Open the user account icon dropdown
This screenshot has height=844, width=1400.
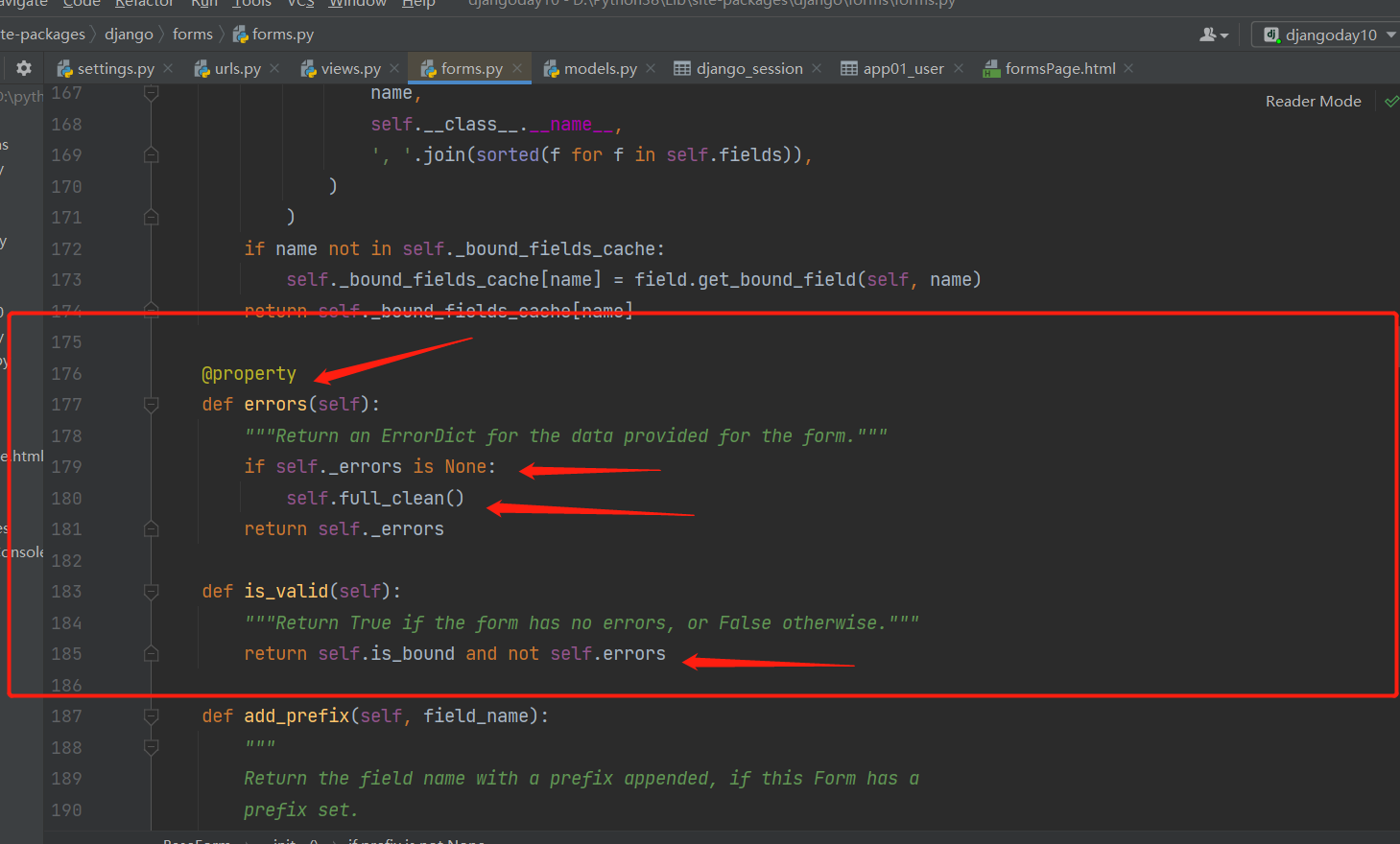point(1214,35)
